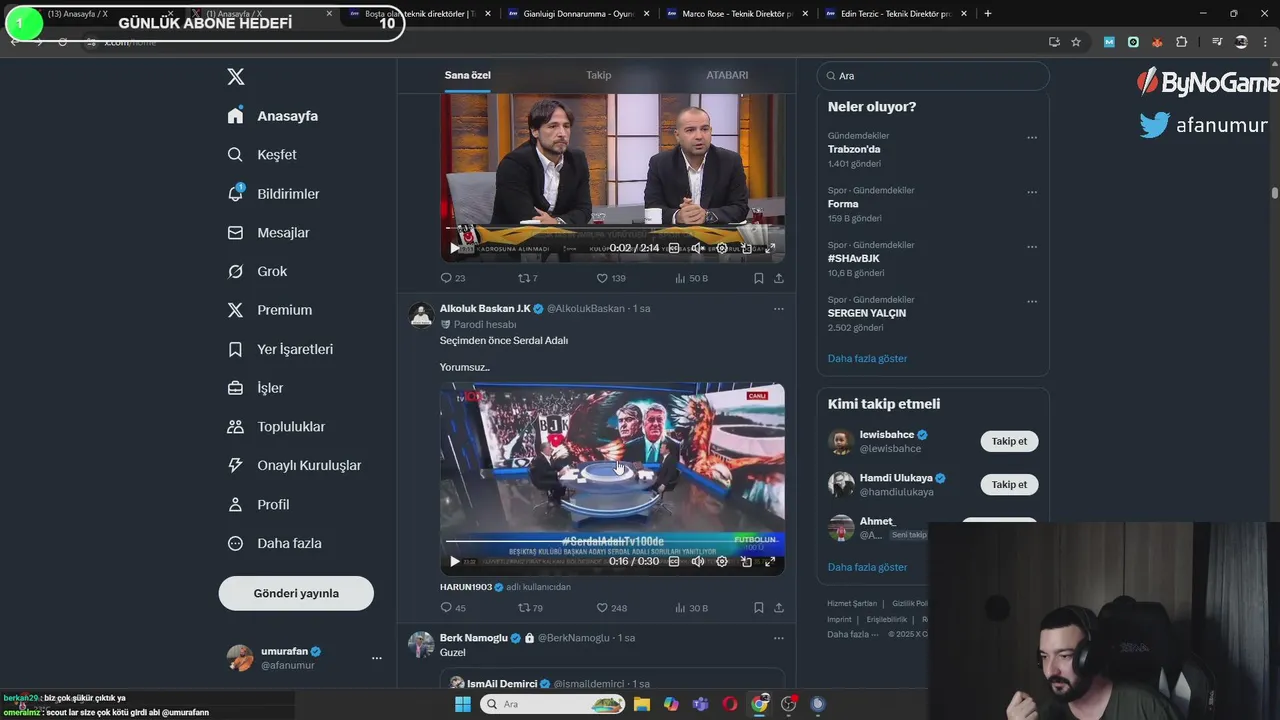Like the post with 248 likes
The width and height of the screenshot is (1280, 720).
(612, 607)
